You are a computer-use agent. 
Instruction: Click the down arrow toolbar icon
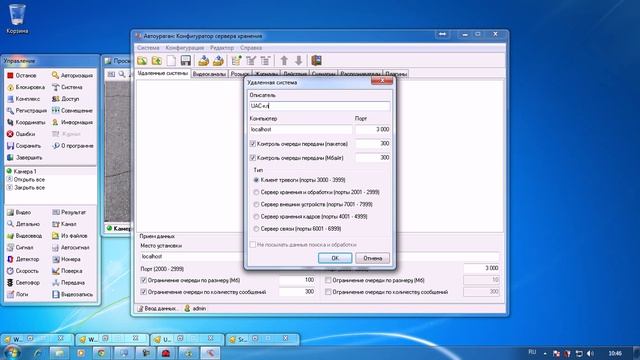299,61
